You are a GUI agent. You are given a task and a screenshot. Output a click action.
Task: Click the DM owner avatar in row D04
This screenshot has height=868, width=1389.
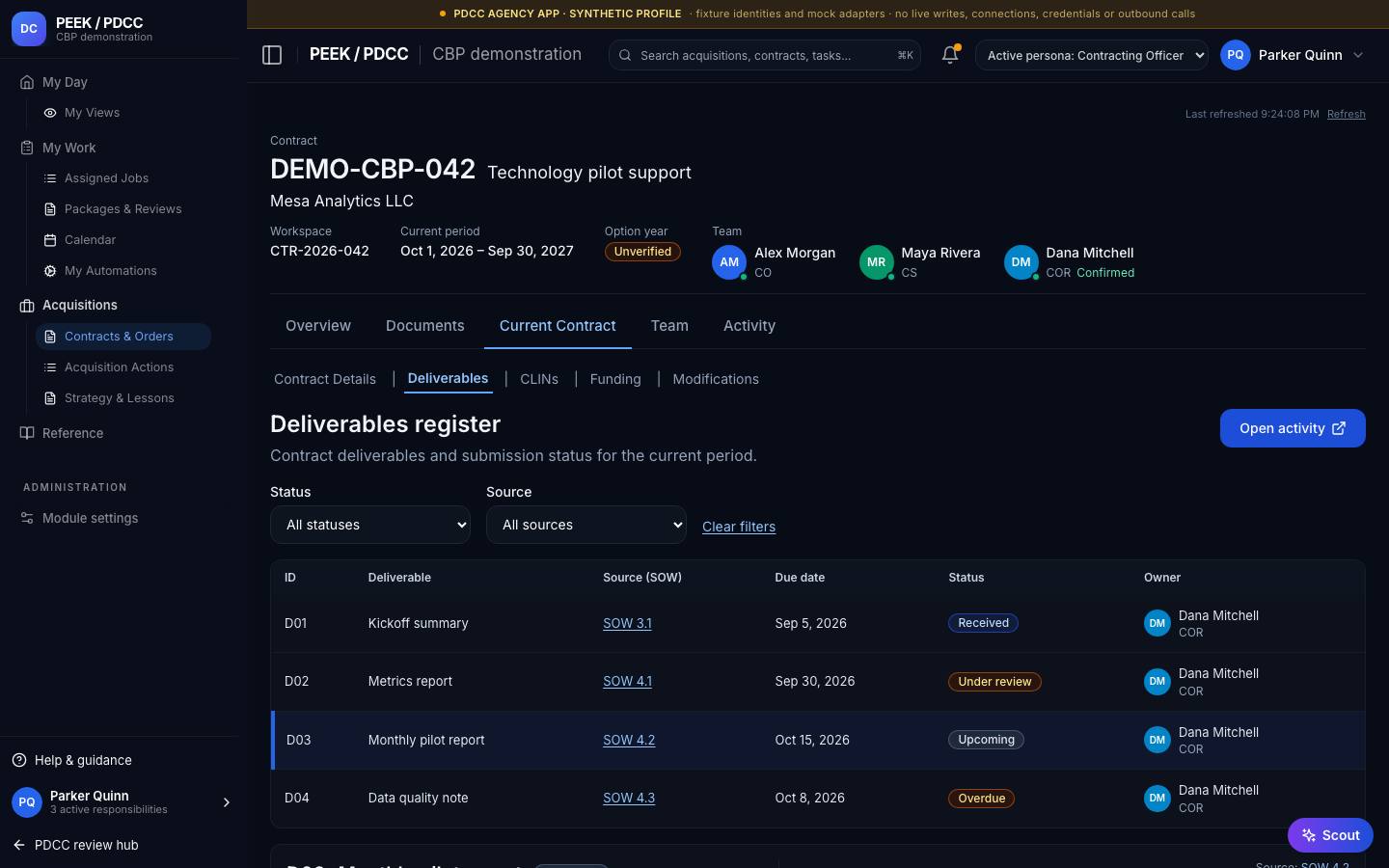click(1157, 799)
